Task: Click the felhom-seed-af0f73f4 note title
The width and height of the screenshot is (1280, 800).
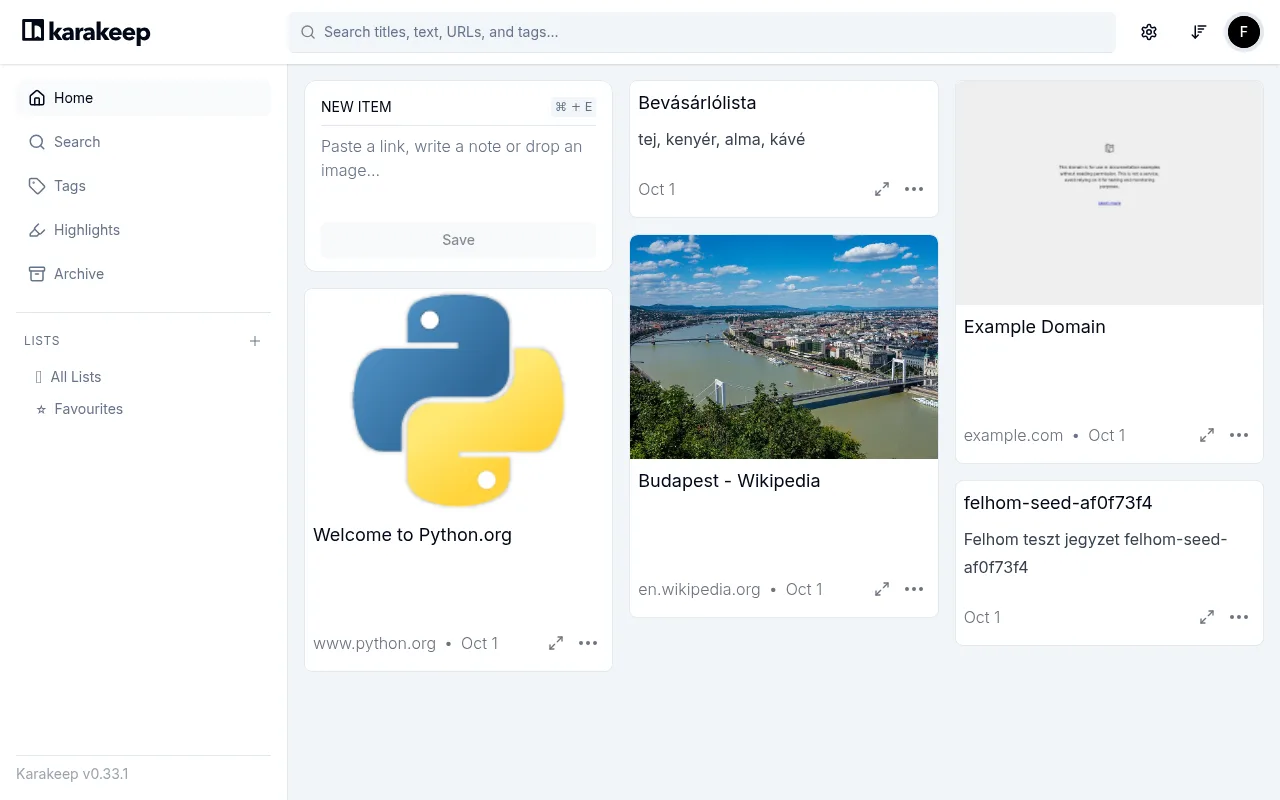Action: pos(1058,503)
